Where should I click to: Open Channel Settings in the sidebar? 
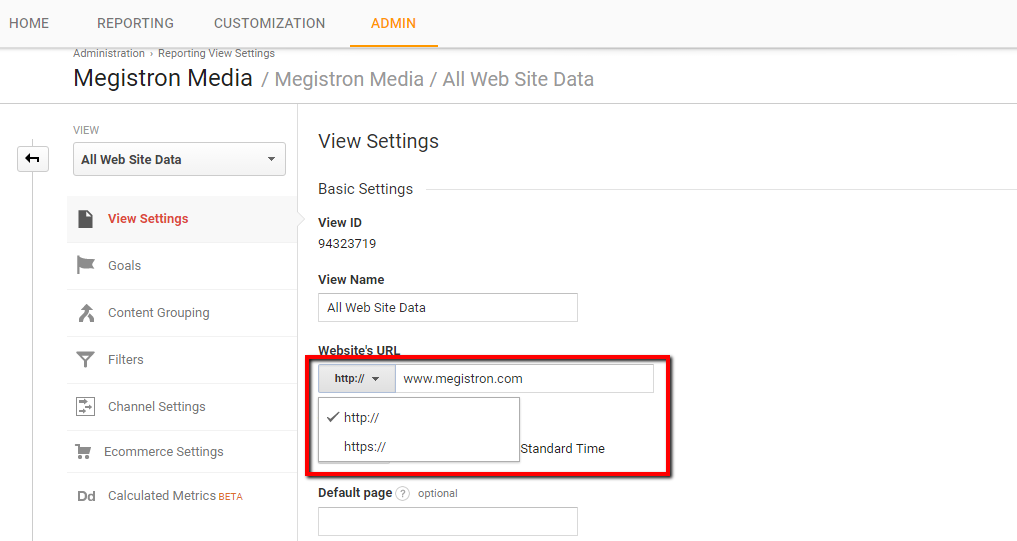click(182, 407)
